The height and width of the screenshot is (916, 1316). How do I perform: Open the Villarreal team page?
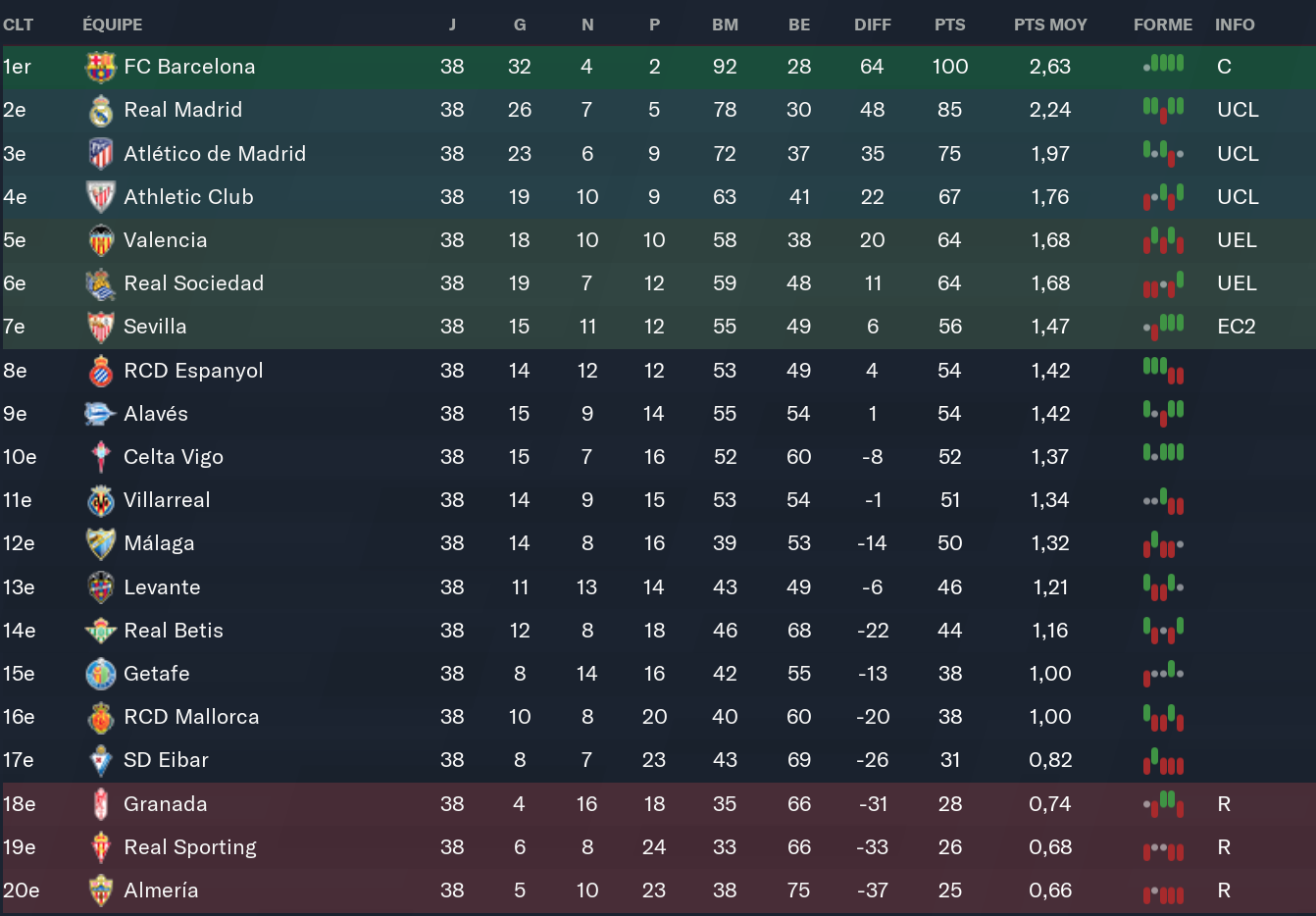tap(167, 500)
